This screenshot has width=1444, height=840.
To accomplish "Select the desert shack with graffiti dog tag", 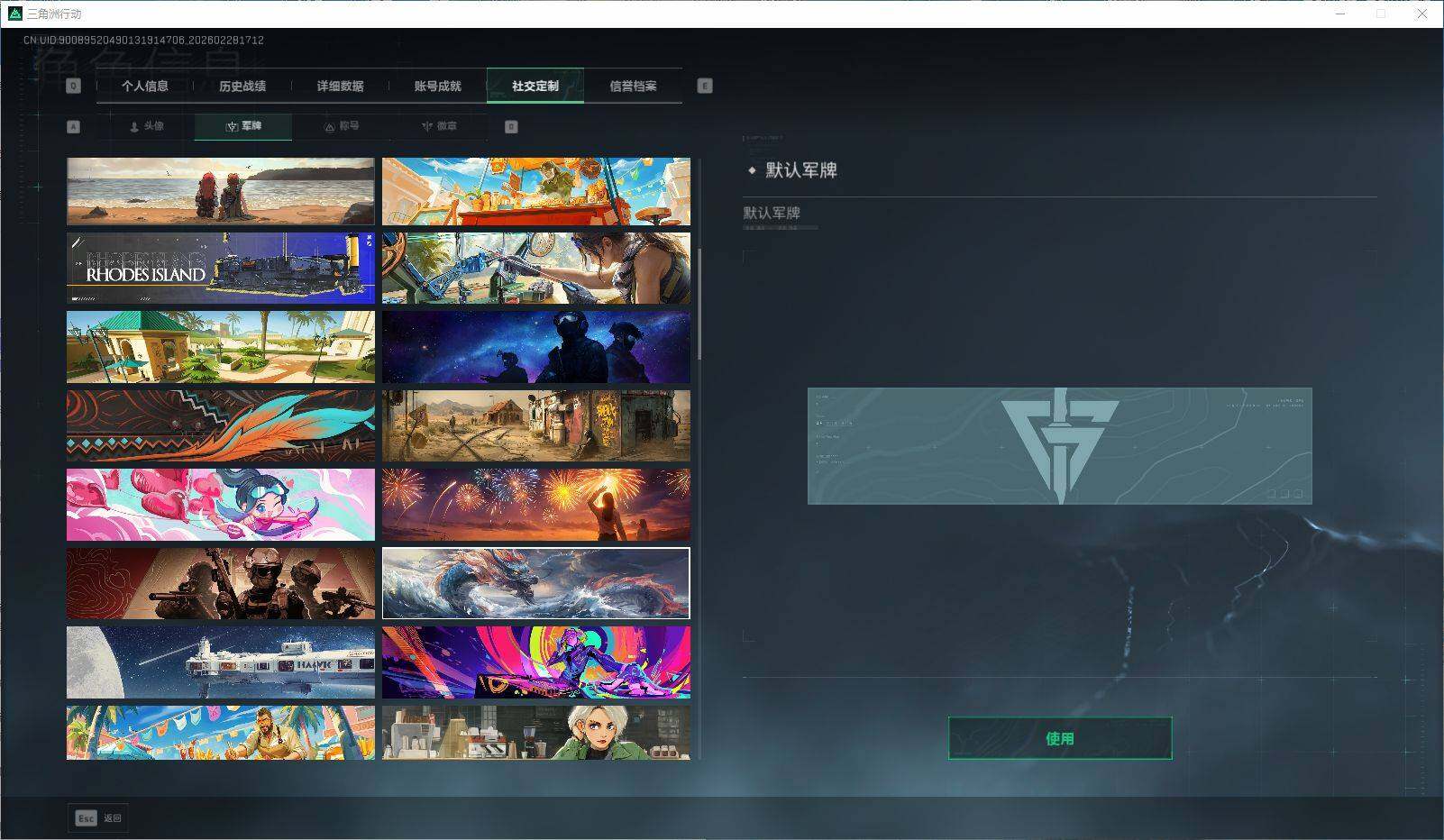I will point(536,425).
